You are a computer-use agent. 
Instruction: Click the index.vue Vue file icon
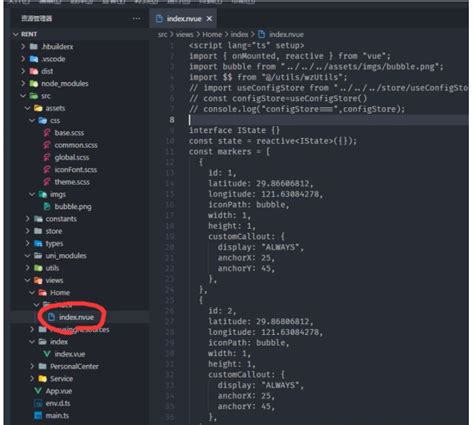point(47,354)
